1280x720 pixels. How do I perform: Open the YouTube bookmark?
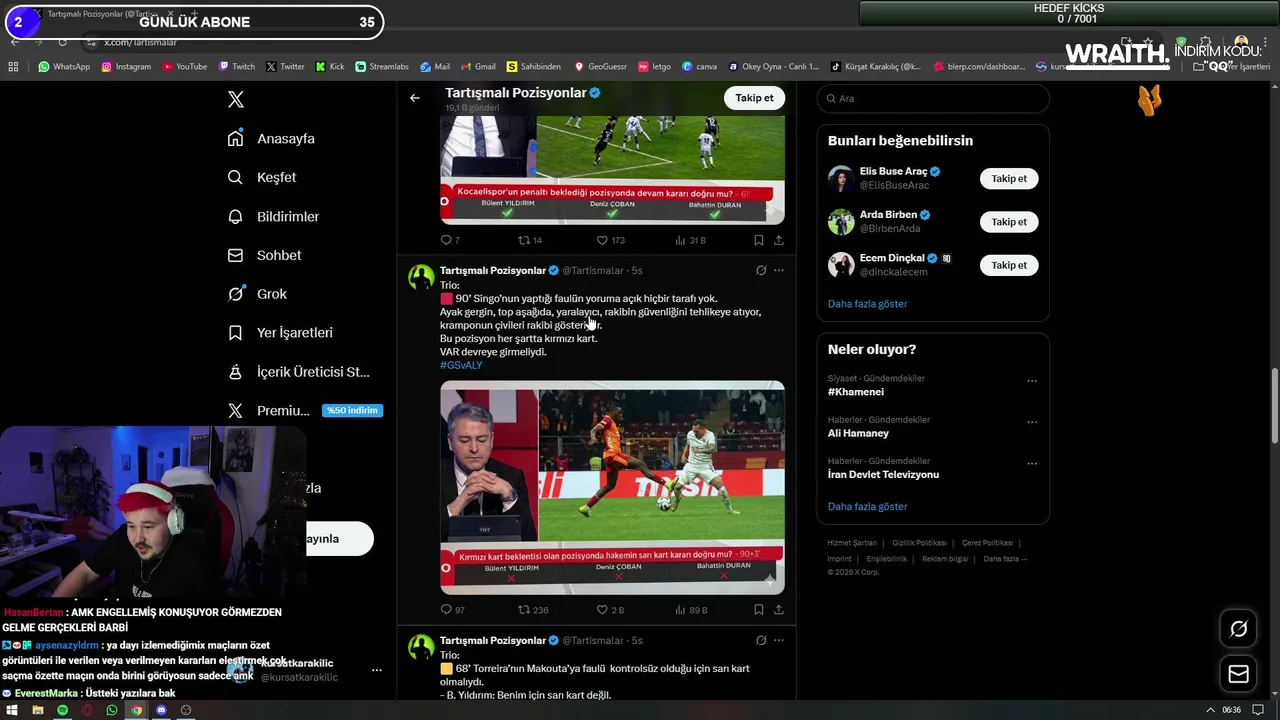pos(184,67)
